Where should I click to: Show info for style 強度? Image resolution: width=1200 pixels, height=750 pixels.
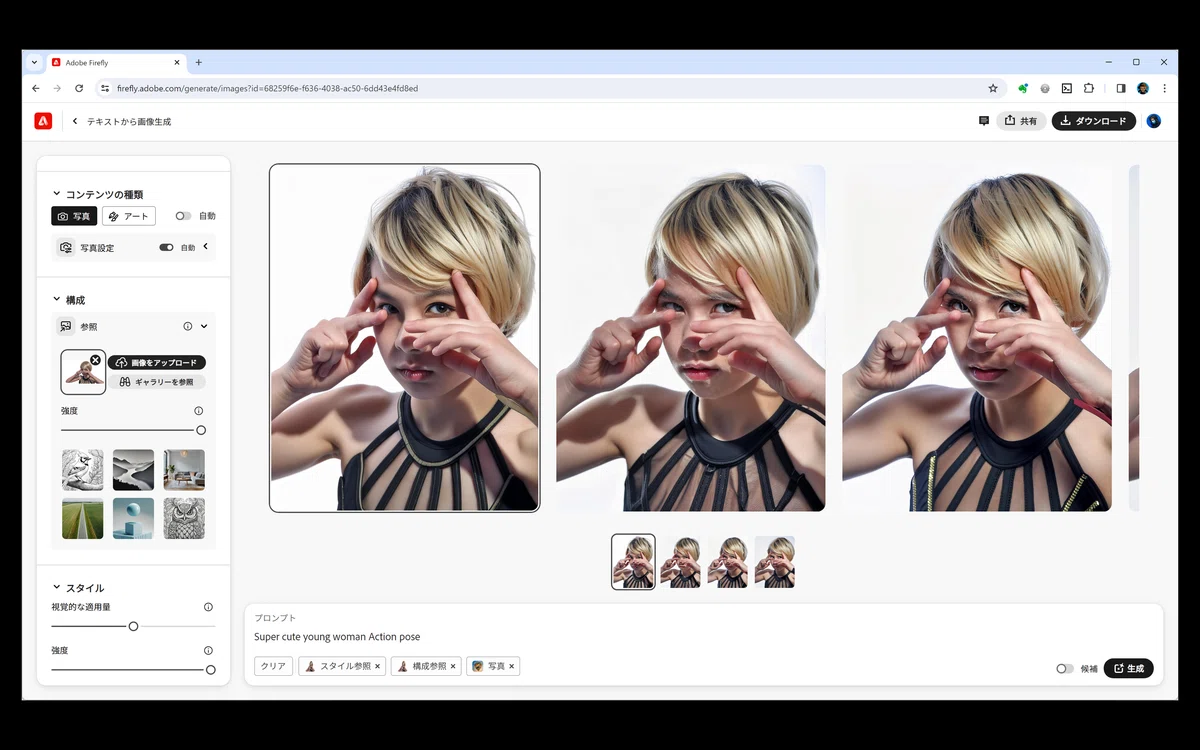(x=208, y=650)
